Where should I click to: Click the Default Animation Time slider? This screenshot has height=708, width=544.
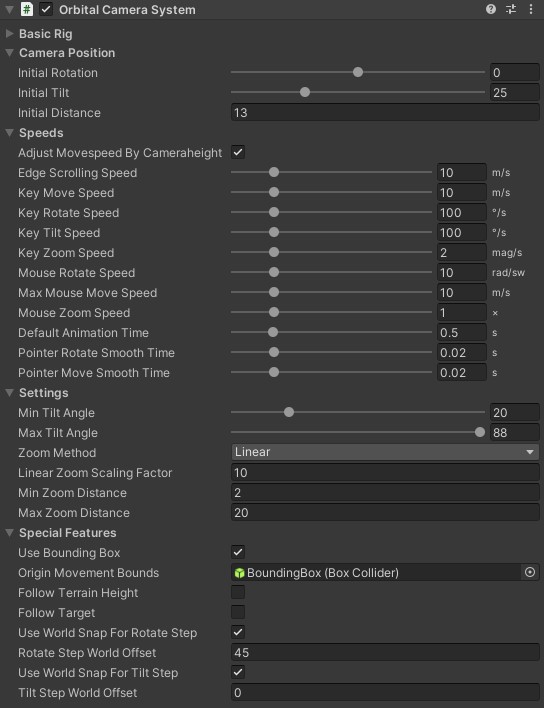(331, 332)
